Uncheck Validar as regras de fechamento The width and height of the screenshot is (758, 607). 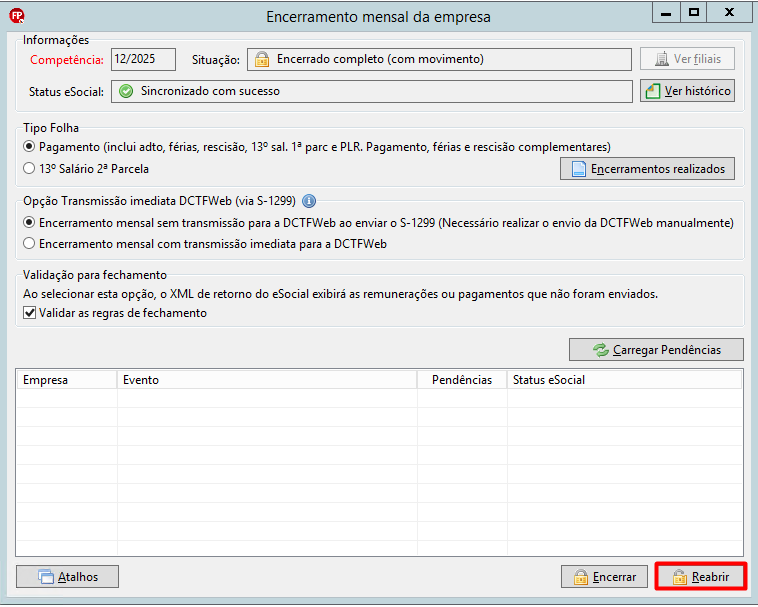click(29, 313)
